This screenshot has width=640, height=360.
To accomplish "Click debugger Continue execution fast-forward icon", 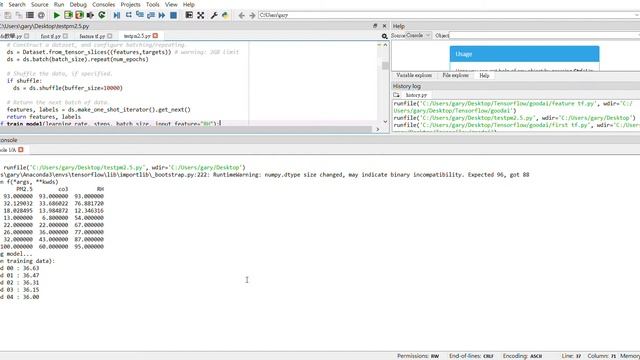I will pyautogui.click(x=162, y=15).
